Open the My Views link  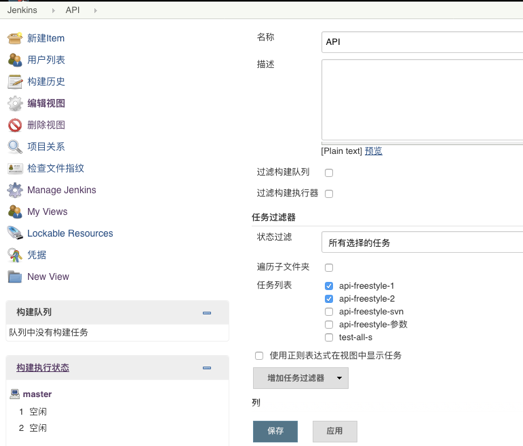(47, 212)
